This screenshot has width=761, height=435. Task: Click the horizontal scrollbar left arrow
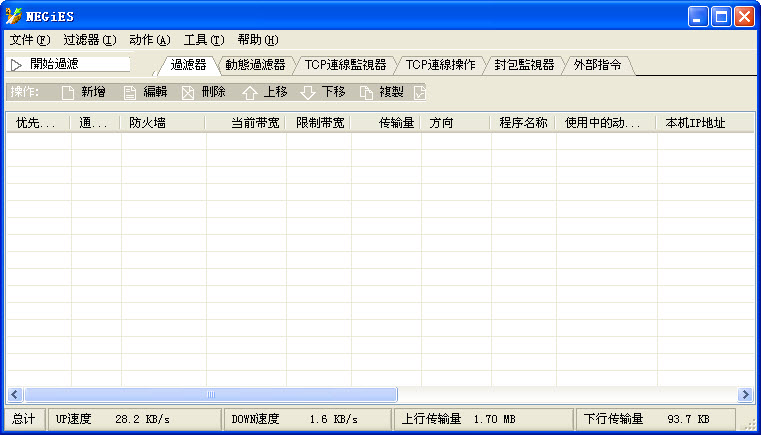point(15,395)
